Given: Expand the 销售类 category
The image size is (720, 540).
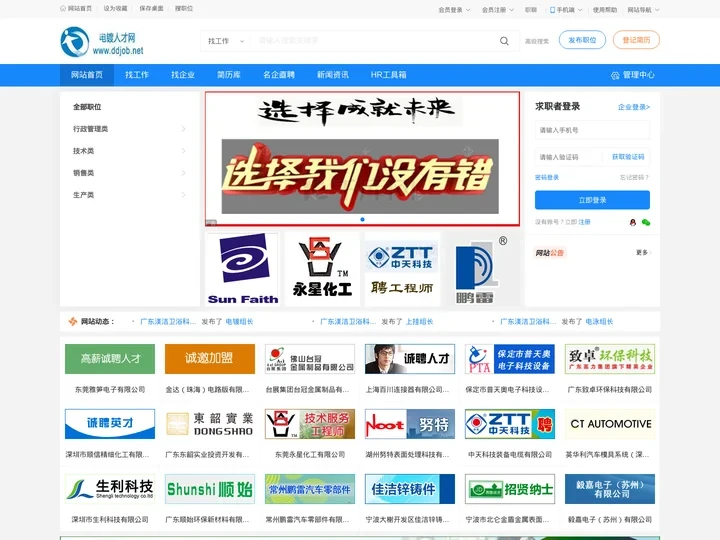Looking at the screenshot, I should pyautogui.click(x=129, y=173).
